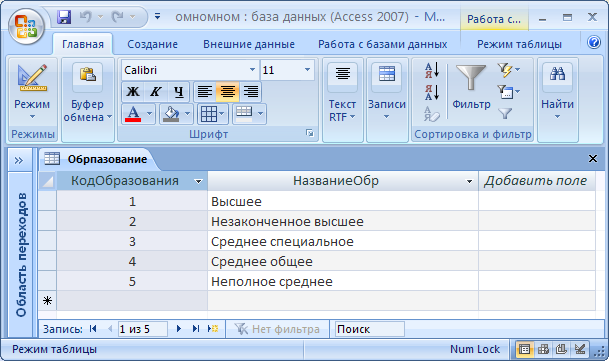
Task: Go to the next record
Action: point(179,329)
